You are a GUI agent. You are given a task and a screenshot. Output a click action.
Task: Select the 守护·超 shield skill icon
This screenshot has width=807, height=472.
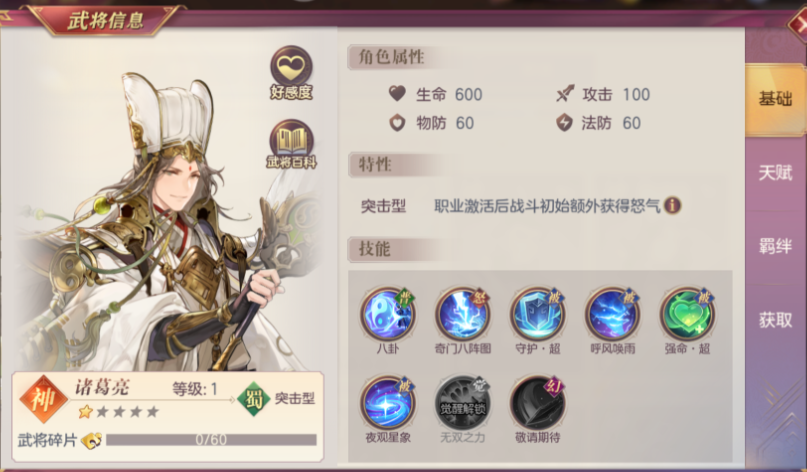pos(537,313)
